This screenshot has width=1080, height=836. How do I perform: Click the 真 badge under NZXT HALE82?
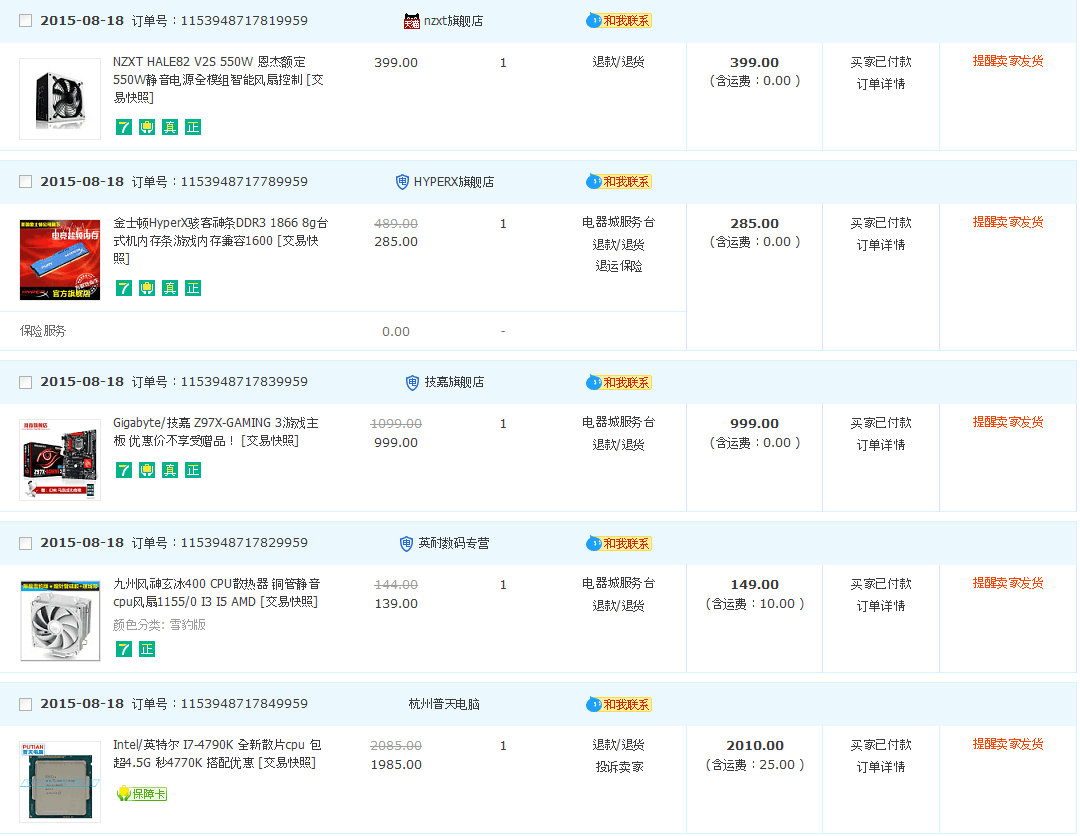pyautogui.click(x=169, y=127)
